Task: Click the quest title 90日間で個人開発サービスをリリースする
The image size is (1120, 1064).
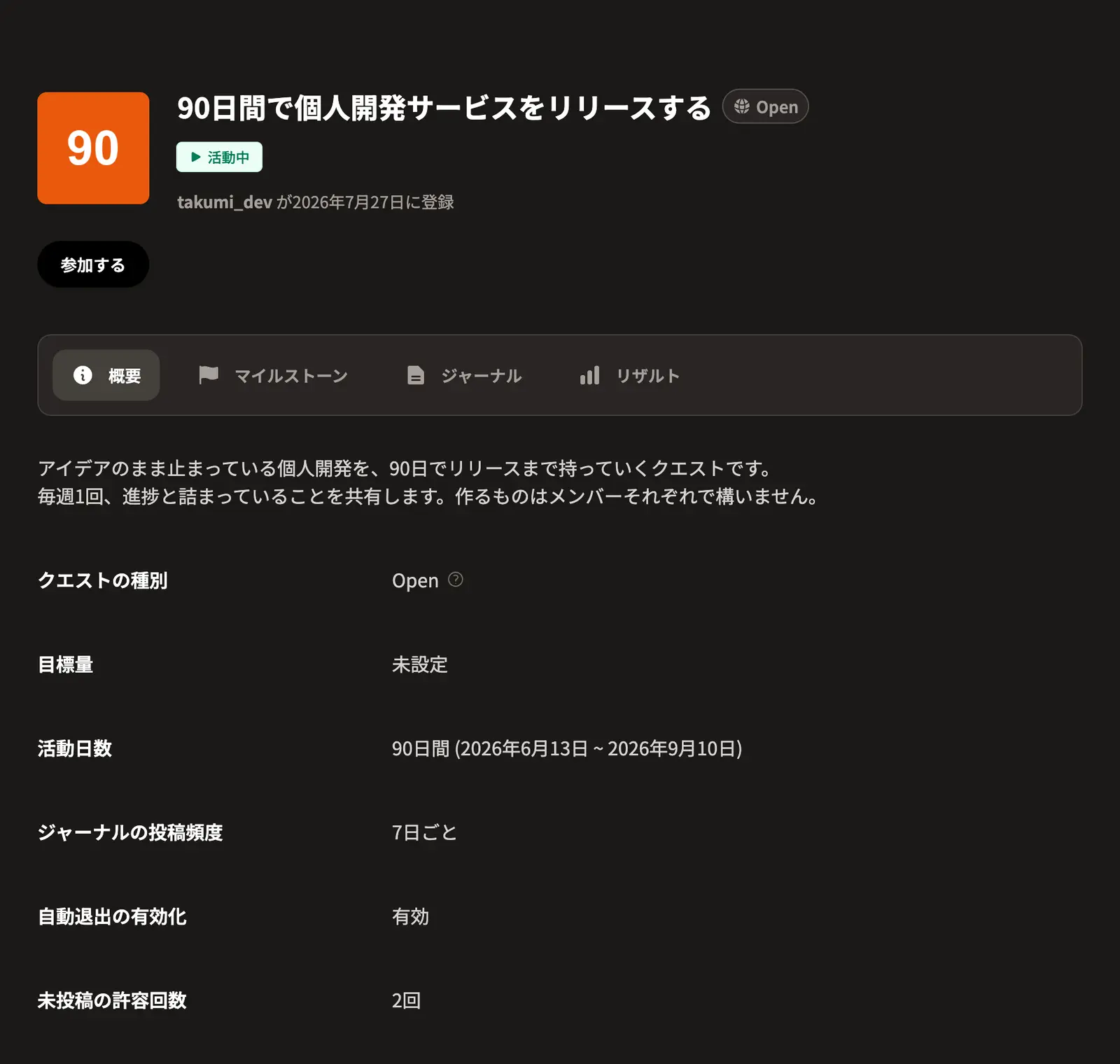Action: tap(444, 108)
